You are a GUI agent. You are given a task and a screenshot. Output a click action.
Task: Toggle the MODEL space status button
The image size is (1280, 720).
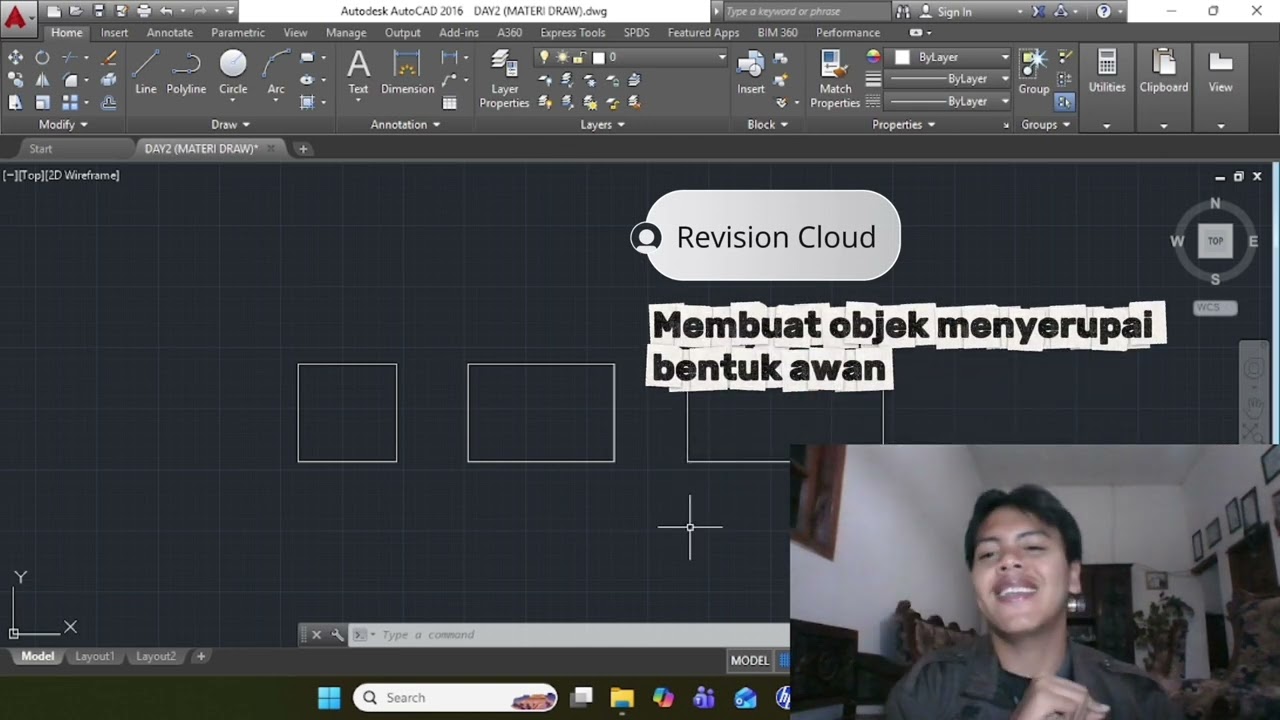750,660
